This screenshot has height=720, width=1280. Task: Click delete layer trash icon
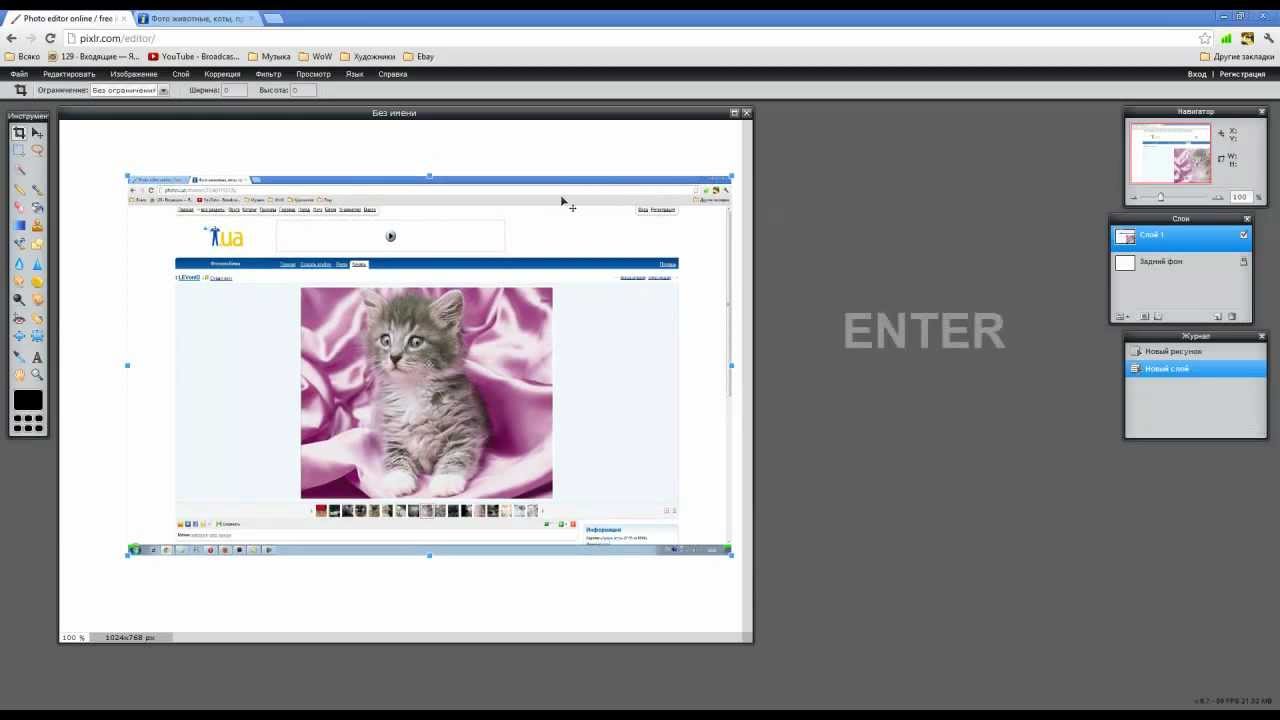pyautogui.click(x=1232, y=316)
